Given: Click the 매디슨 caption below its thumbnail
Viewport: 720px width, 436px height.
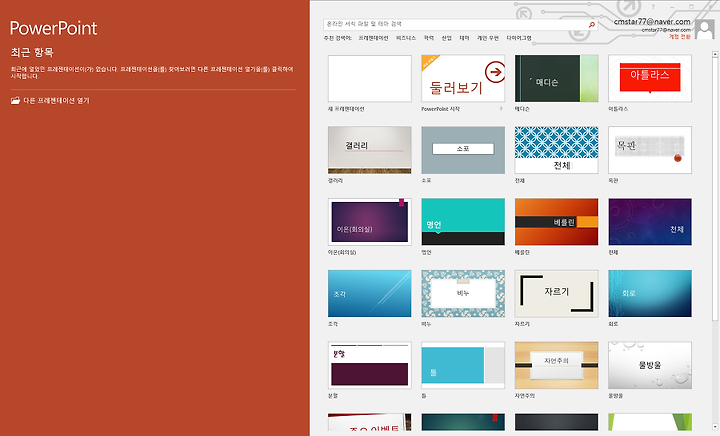Looking at the screenshot, I should click(522, 109).
